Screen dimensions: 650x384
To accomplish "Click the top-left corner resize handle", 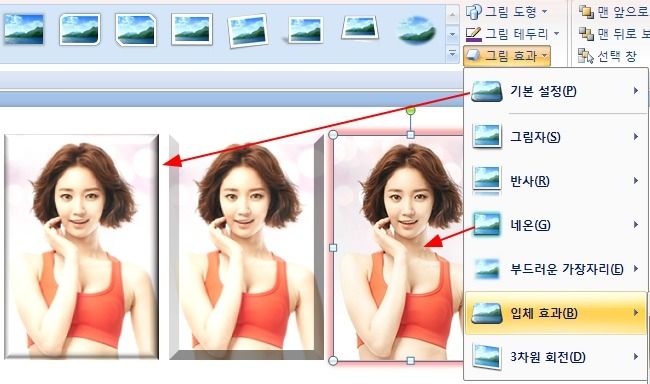I will tap(333, 135).
